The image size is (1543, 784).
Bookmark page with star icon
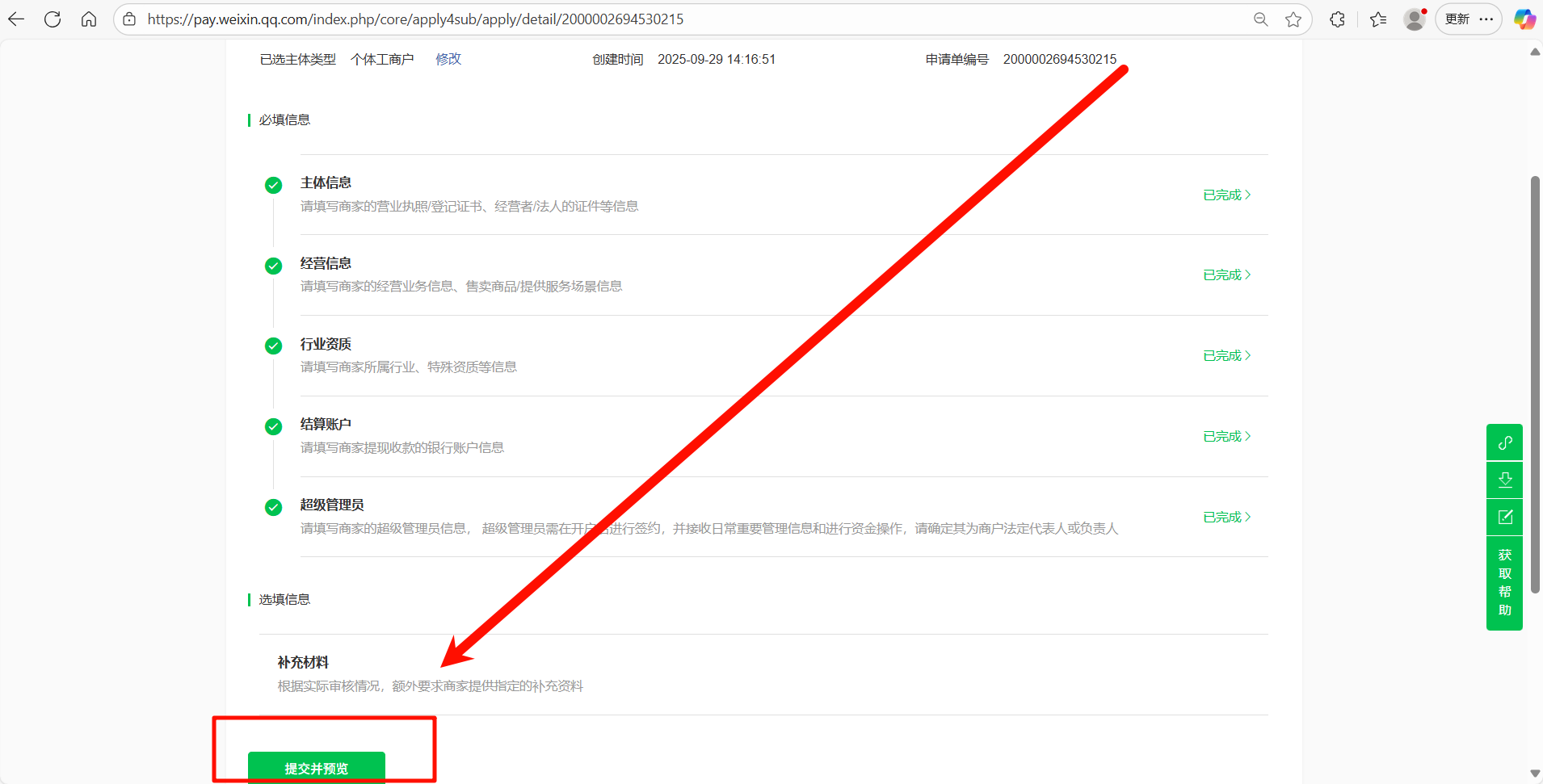1293,19
